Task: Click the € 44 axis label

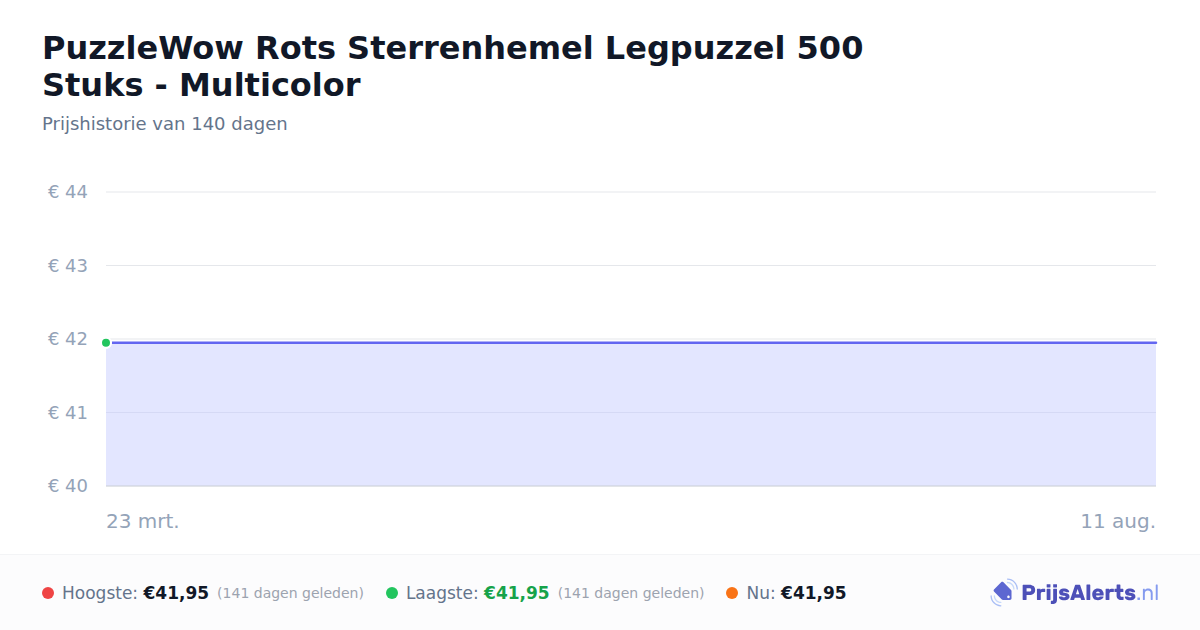Action: (x=68, y=192)
